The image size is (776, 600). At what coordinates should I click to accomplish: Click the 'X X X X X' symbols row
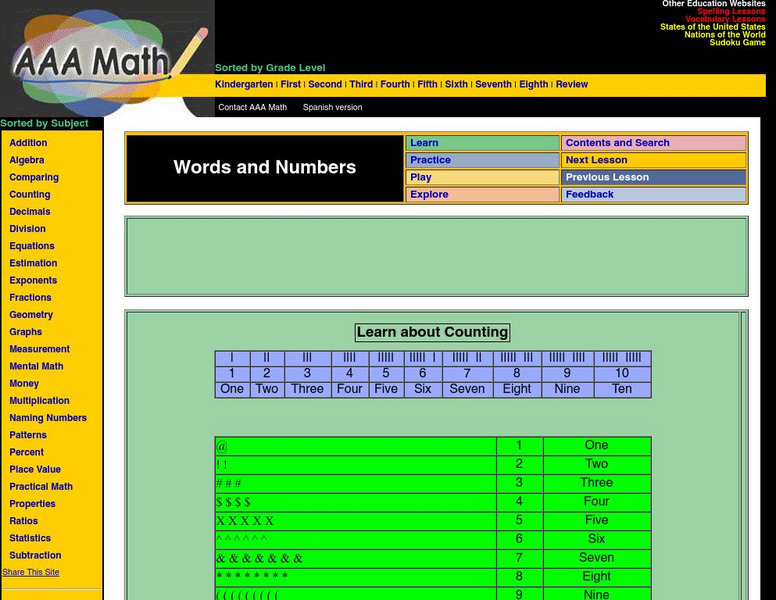point(356,521)
